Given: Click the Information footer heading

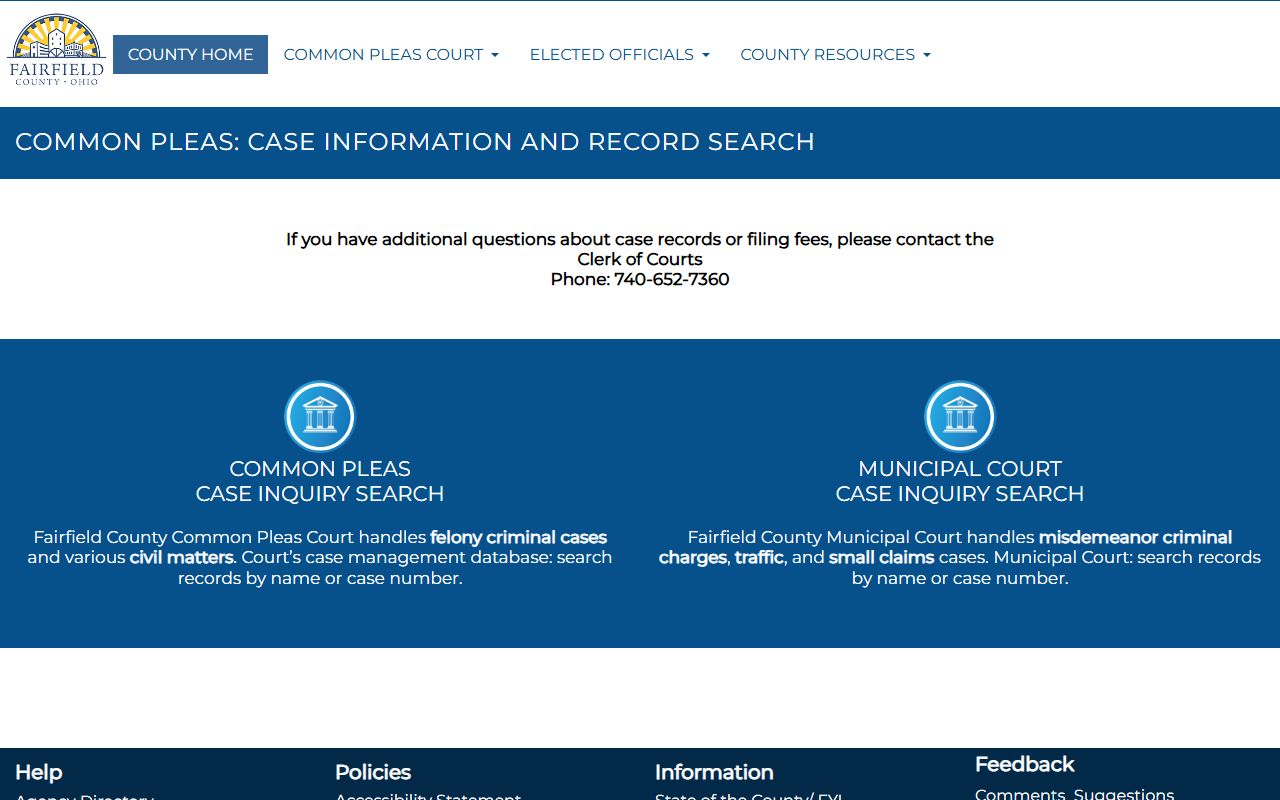Looking at the screenshot, I should click(x=714, y=772).
